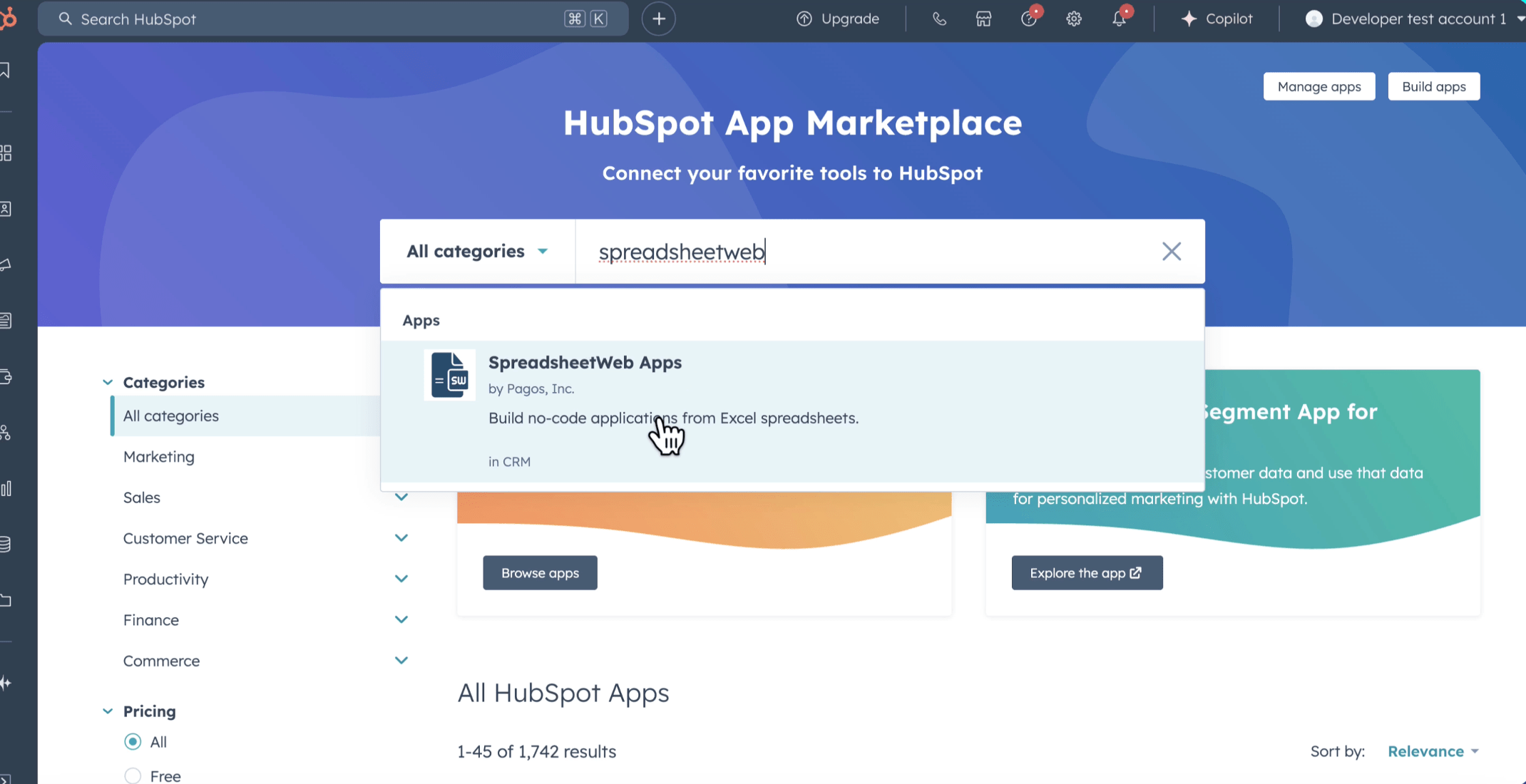The image size is (1526, 784).
Task: Select the All pricing radio button
Action: pos(133,741)
